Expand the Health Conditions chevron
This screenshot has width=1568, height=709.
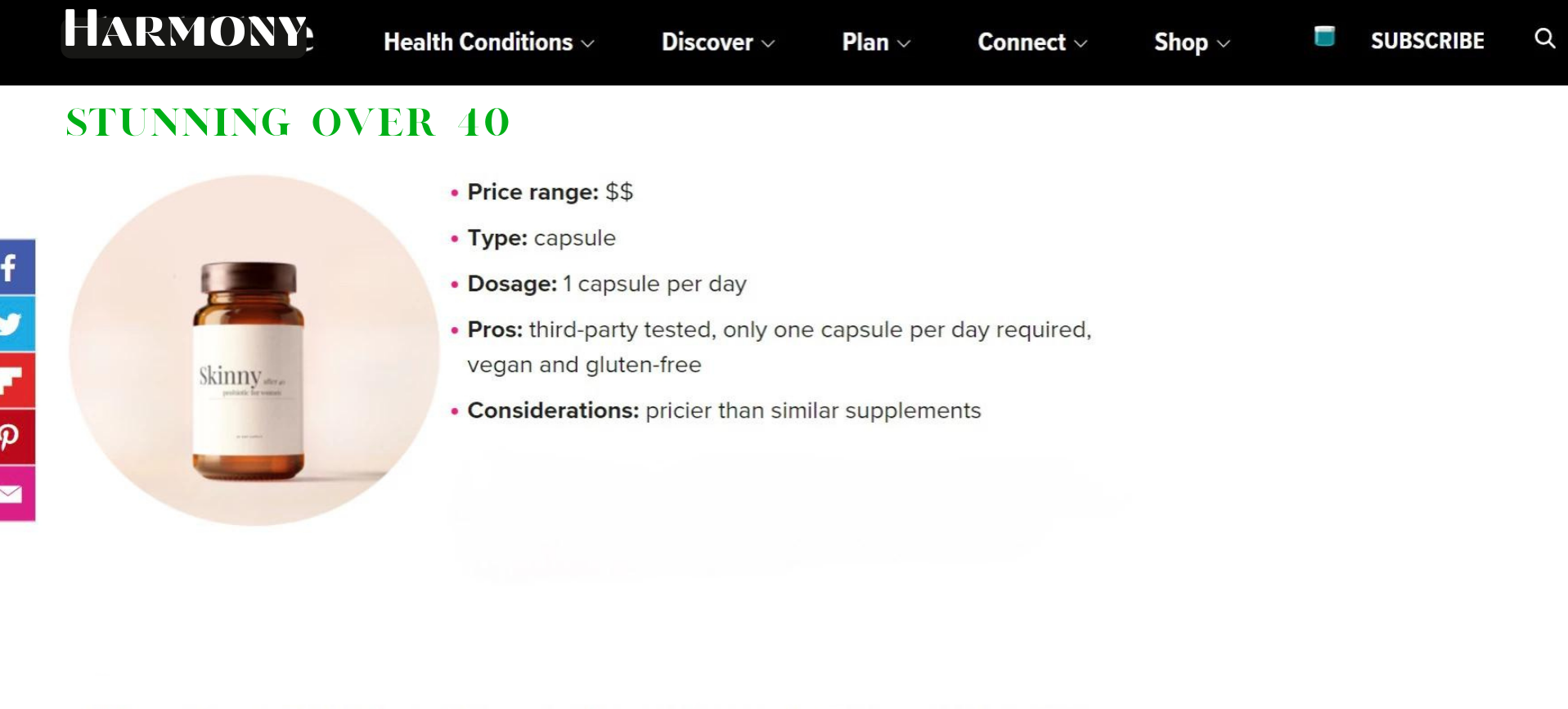tap(588, 44)
